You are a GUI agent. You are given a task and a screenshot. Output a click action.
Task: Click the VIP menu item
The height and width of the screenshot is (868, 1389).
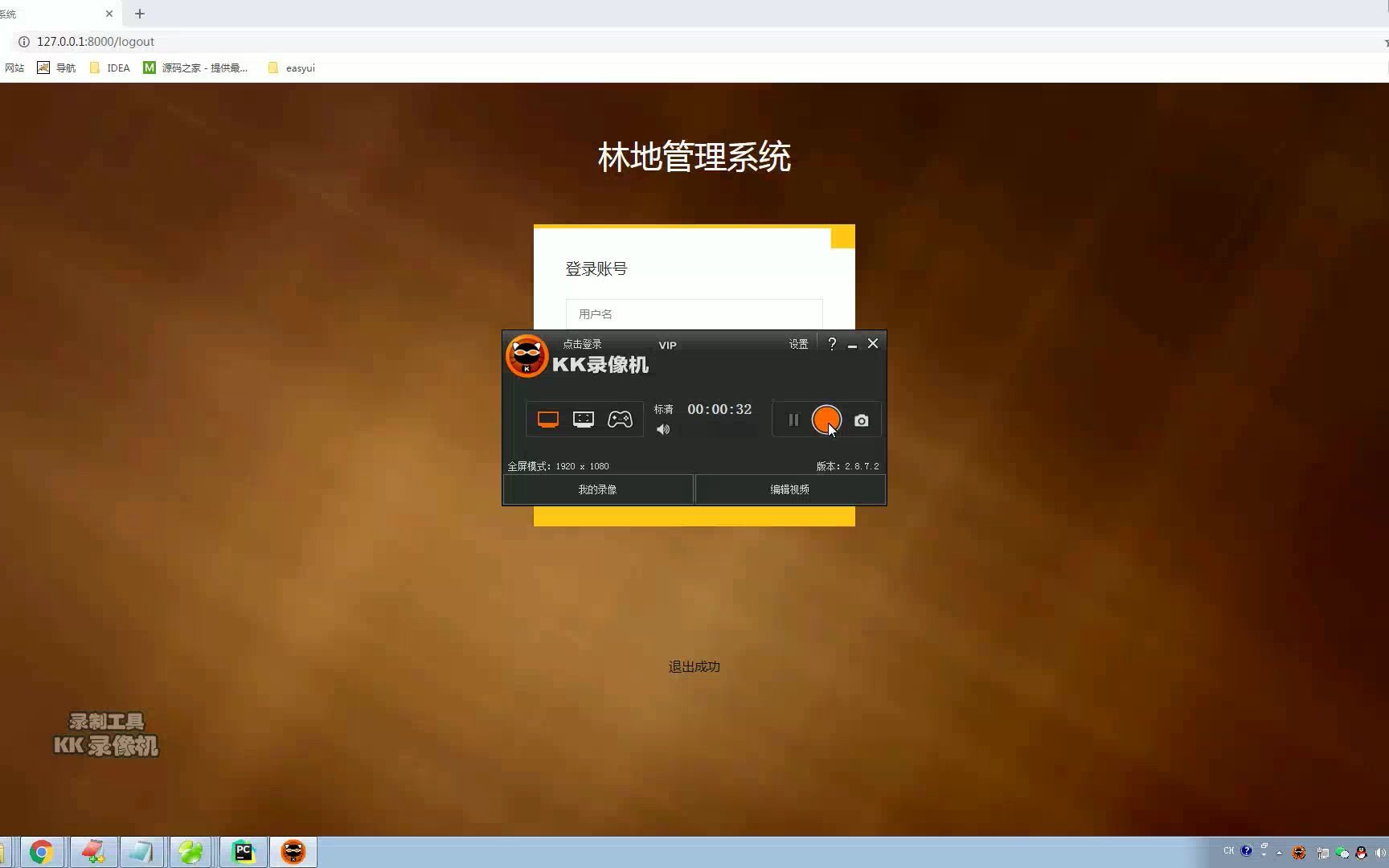pyautogui.click(x=666, y=344)
